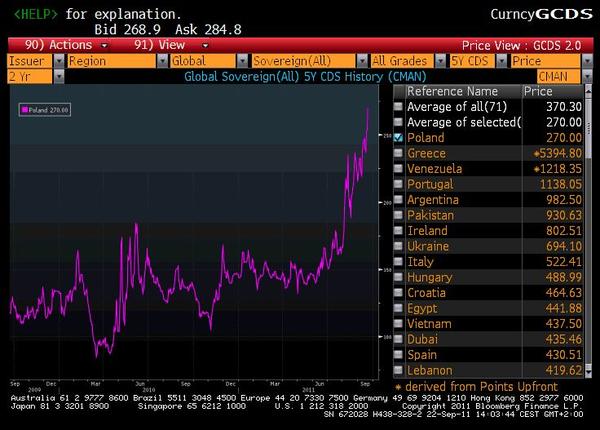Click the Sovereign(All) filter field

point(304,61)
